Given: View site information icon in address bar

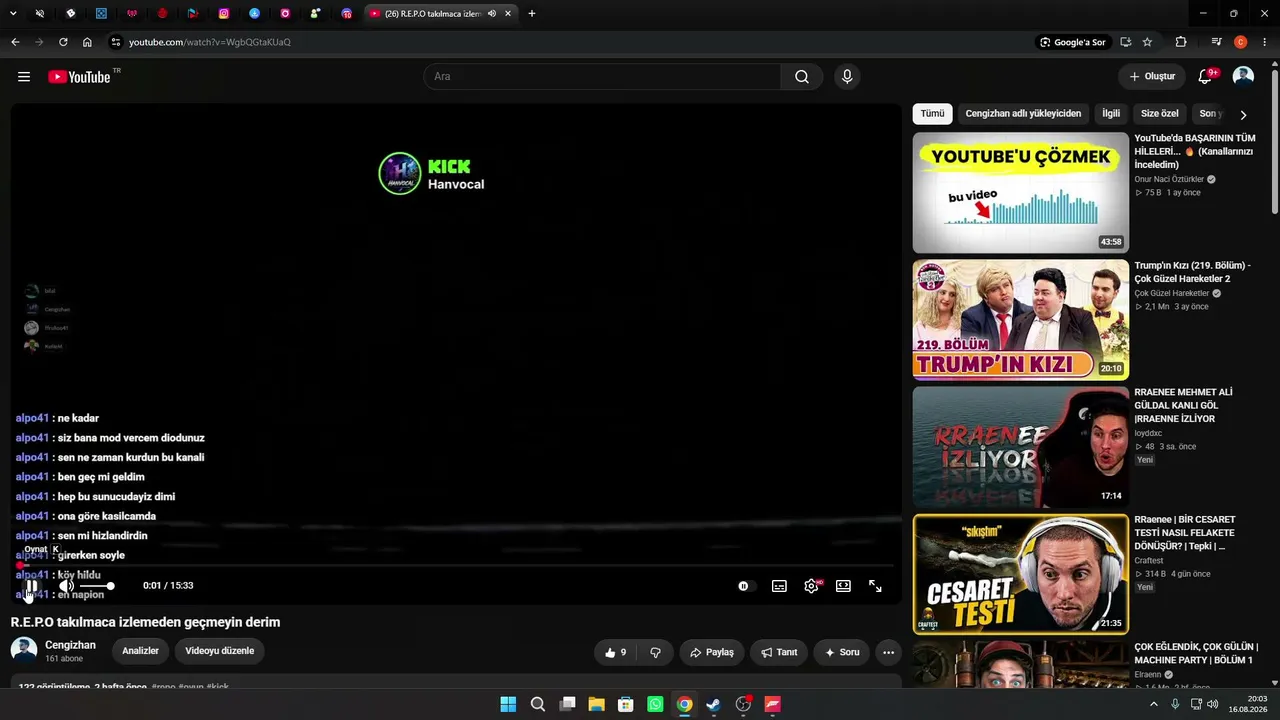Looking at the screenshot, I should point(116,42).
